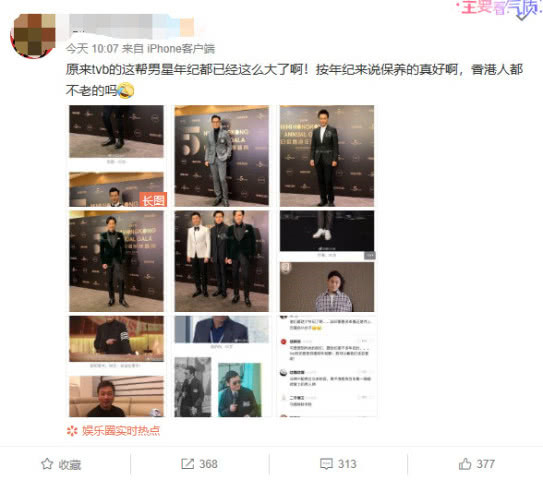The image size is (543, 480).
Task: Click the repost share icon
Action: point(187,464)
